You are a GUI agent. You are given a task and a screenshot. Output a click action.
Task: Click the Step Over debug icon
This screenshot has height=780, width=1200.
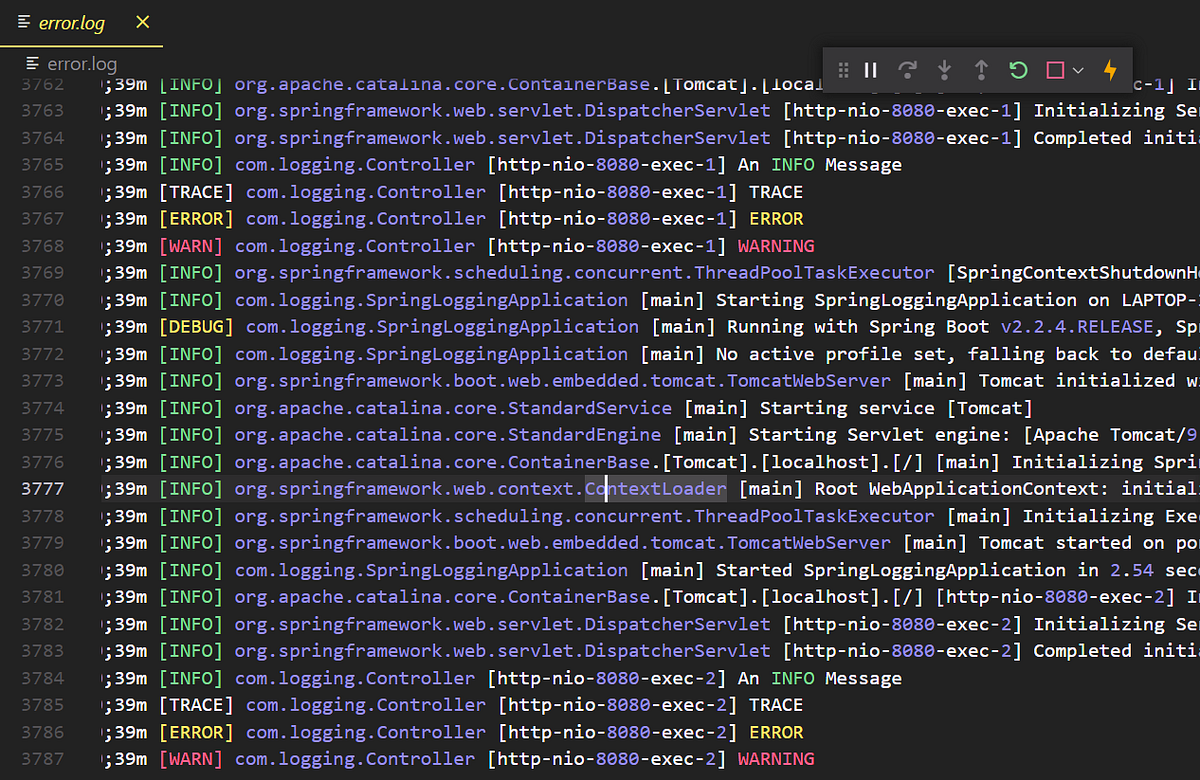pyautogui.click(x=908, y=70)
